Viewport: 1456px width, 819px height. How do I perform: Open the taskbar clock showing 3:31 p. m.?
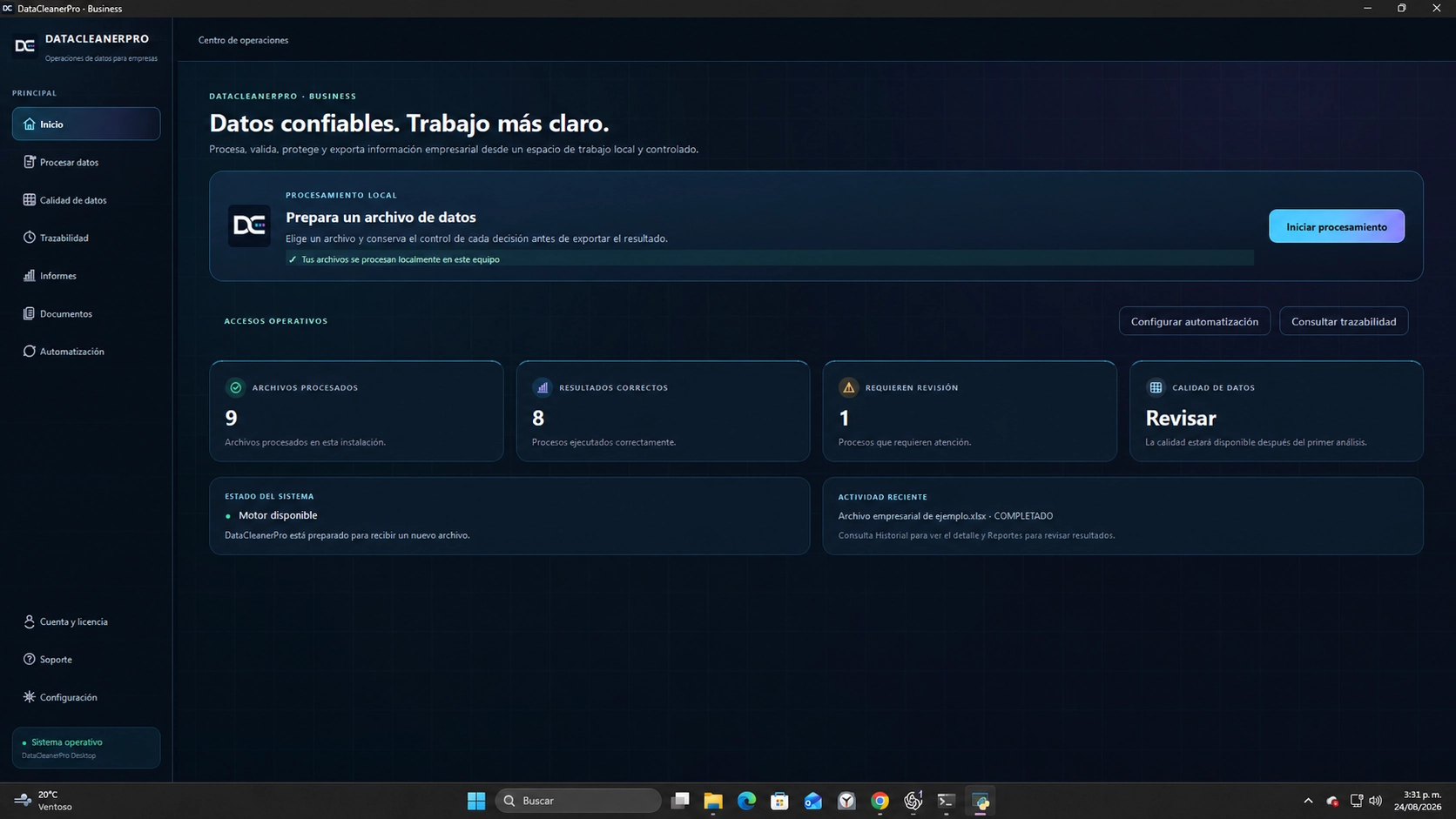1418,801
